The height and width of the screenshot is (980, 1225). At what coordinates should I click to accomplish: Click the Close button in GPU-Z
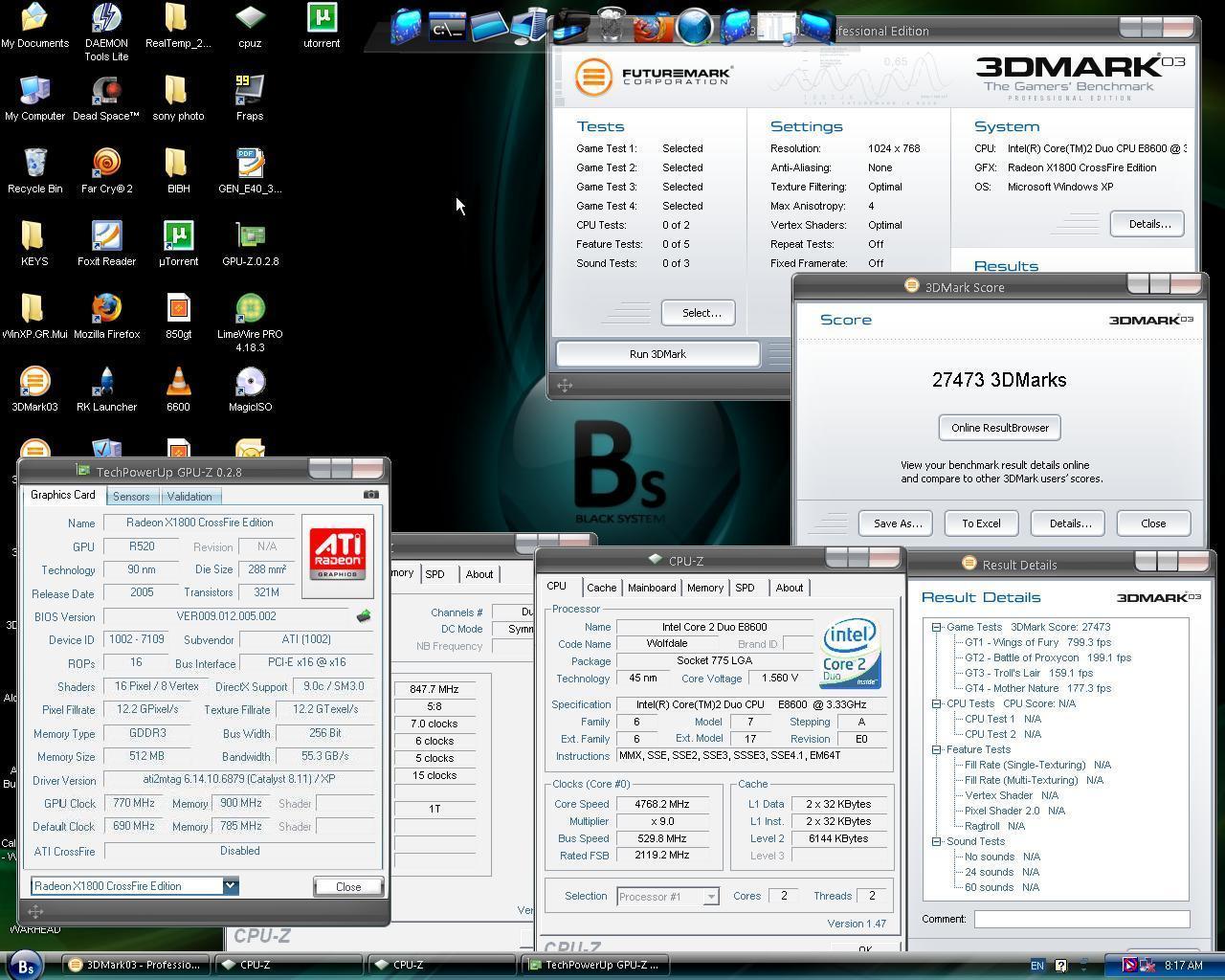(x=348, y=886)
